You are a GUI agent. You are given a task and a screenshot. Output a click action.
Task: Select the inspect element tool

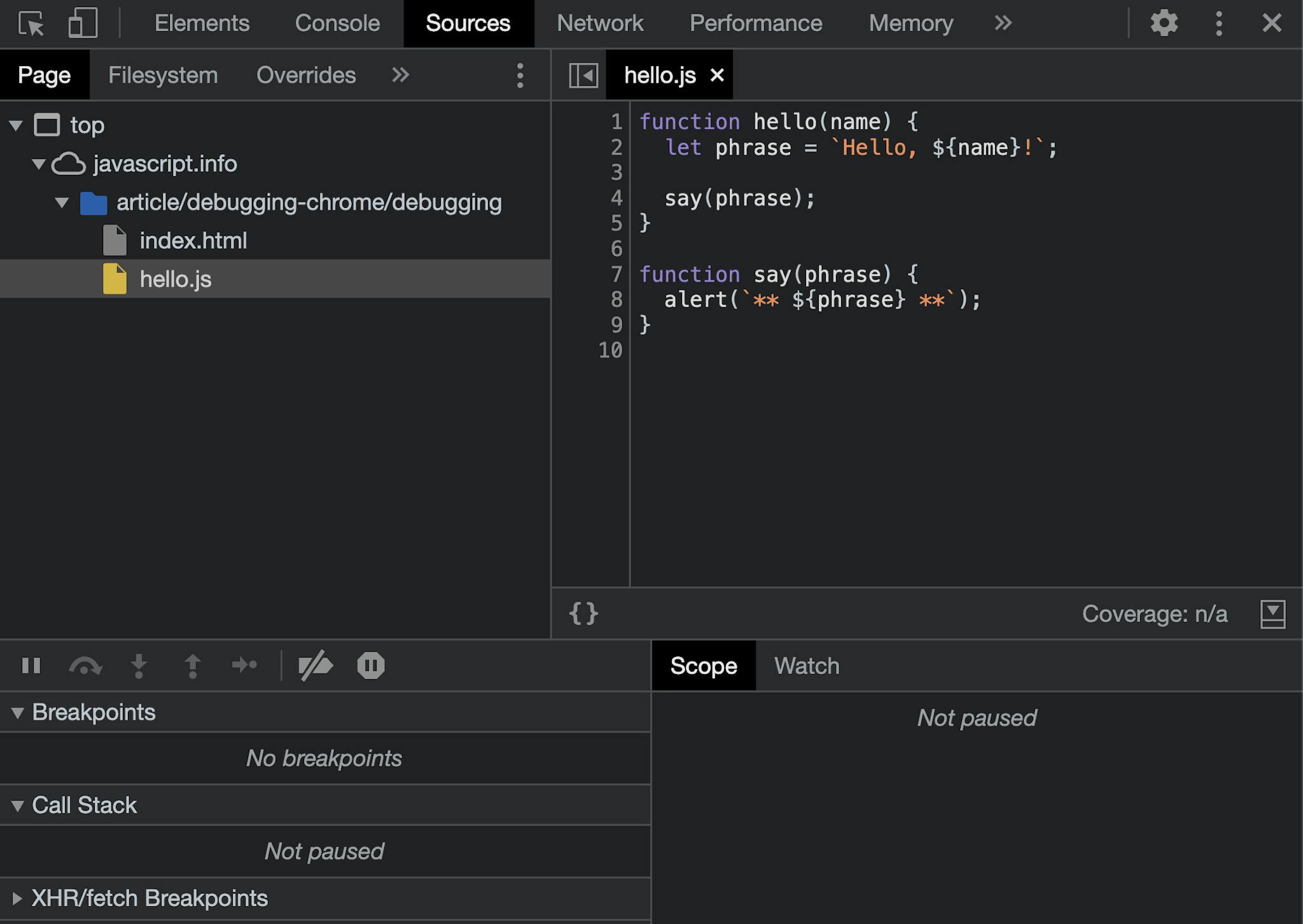[x=31, y=23]
